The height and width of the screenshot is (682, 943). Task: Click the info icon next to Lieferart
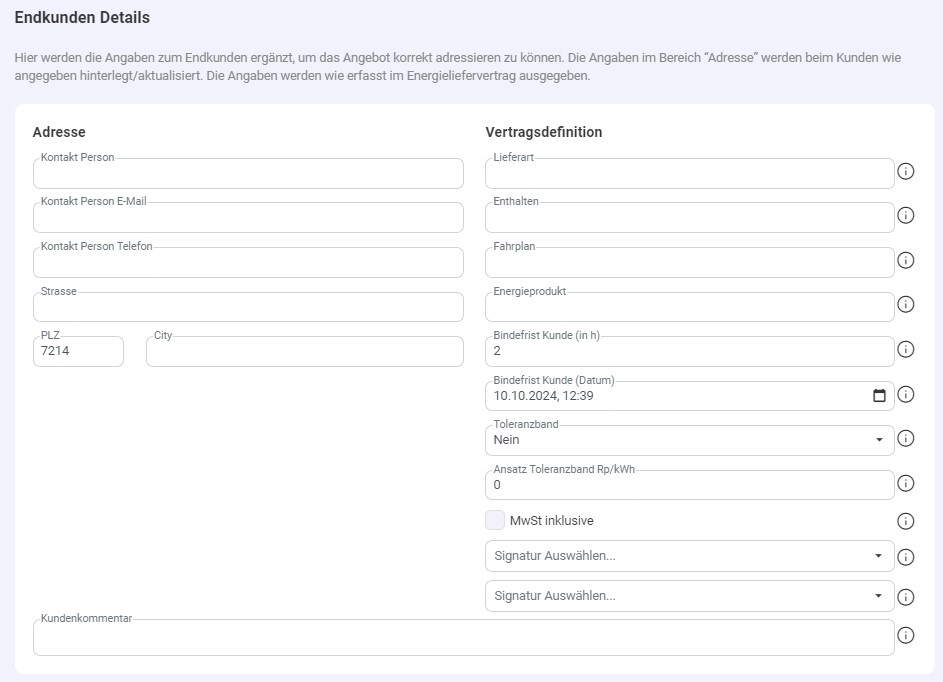coord(905,171)
